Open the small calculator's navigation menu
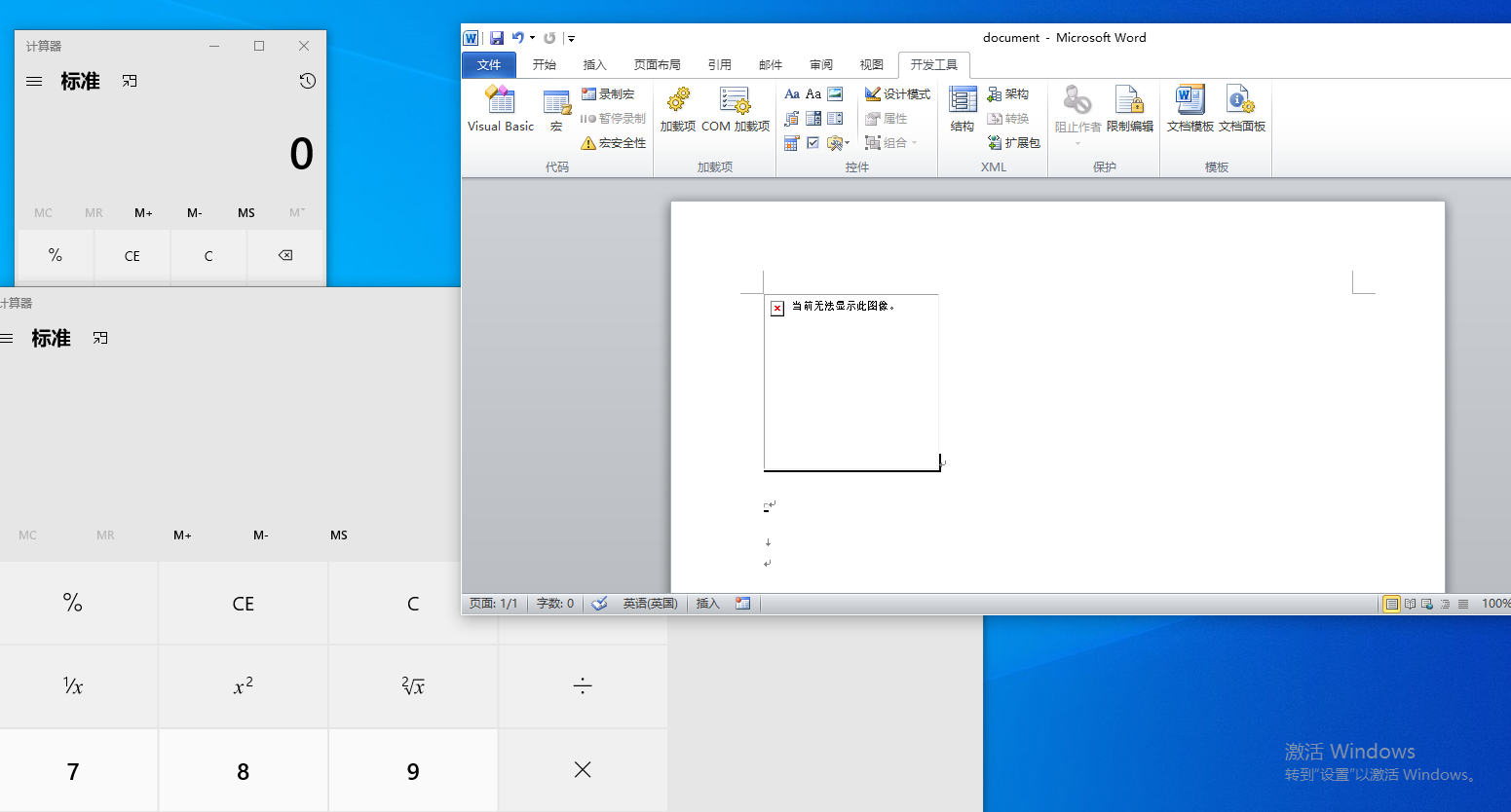1511x812 pixels. coord(34,82)
